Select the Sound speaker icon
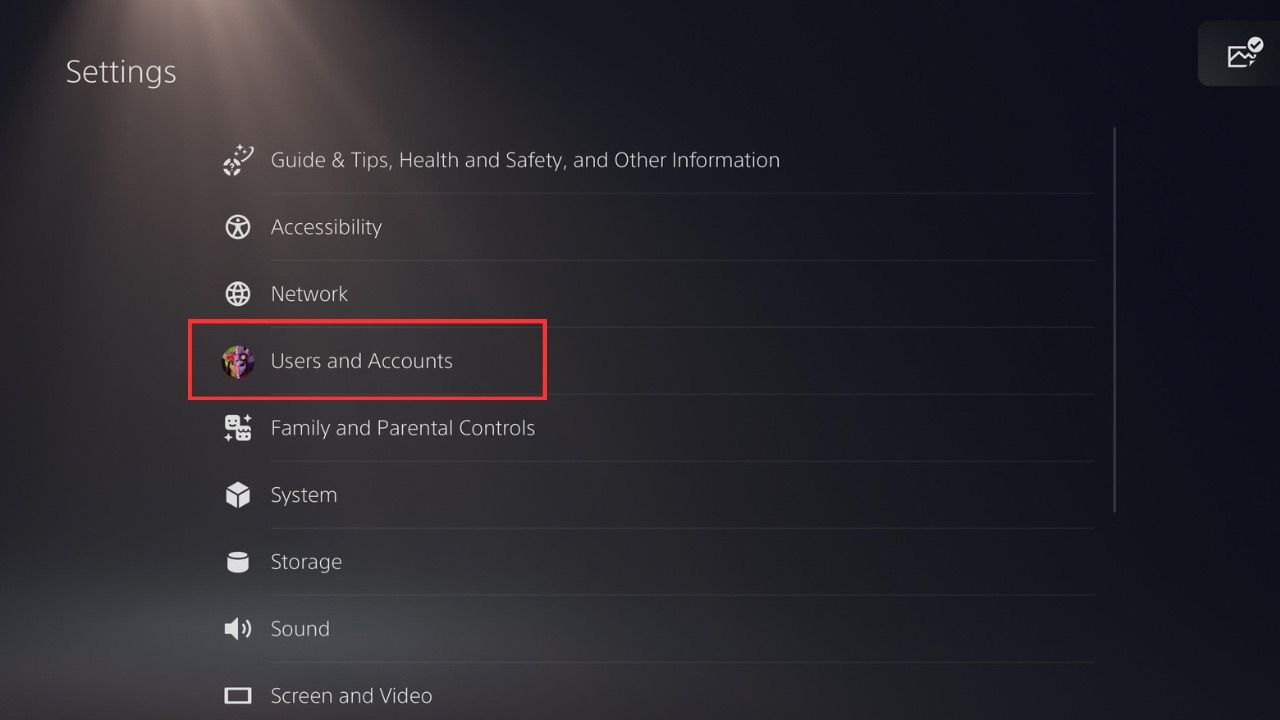 coord(237,628)
